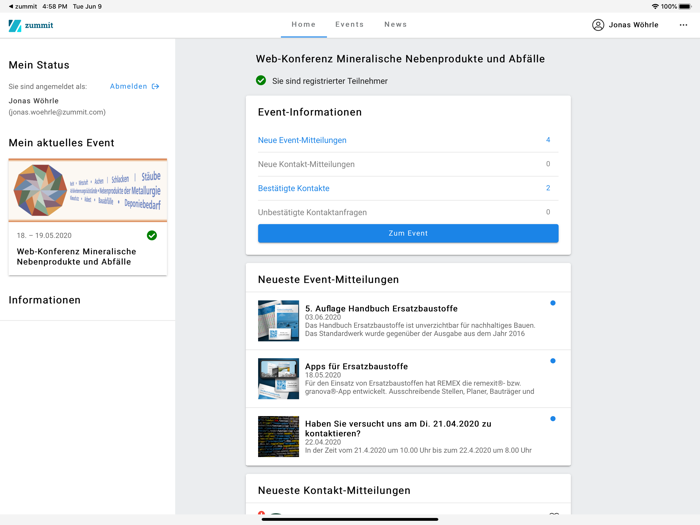Switch to the Events tab

[349, 25]
